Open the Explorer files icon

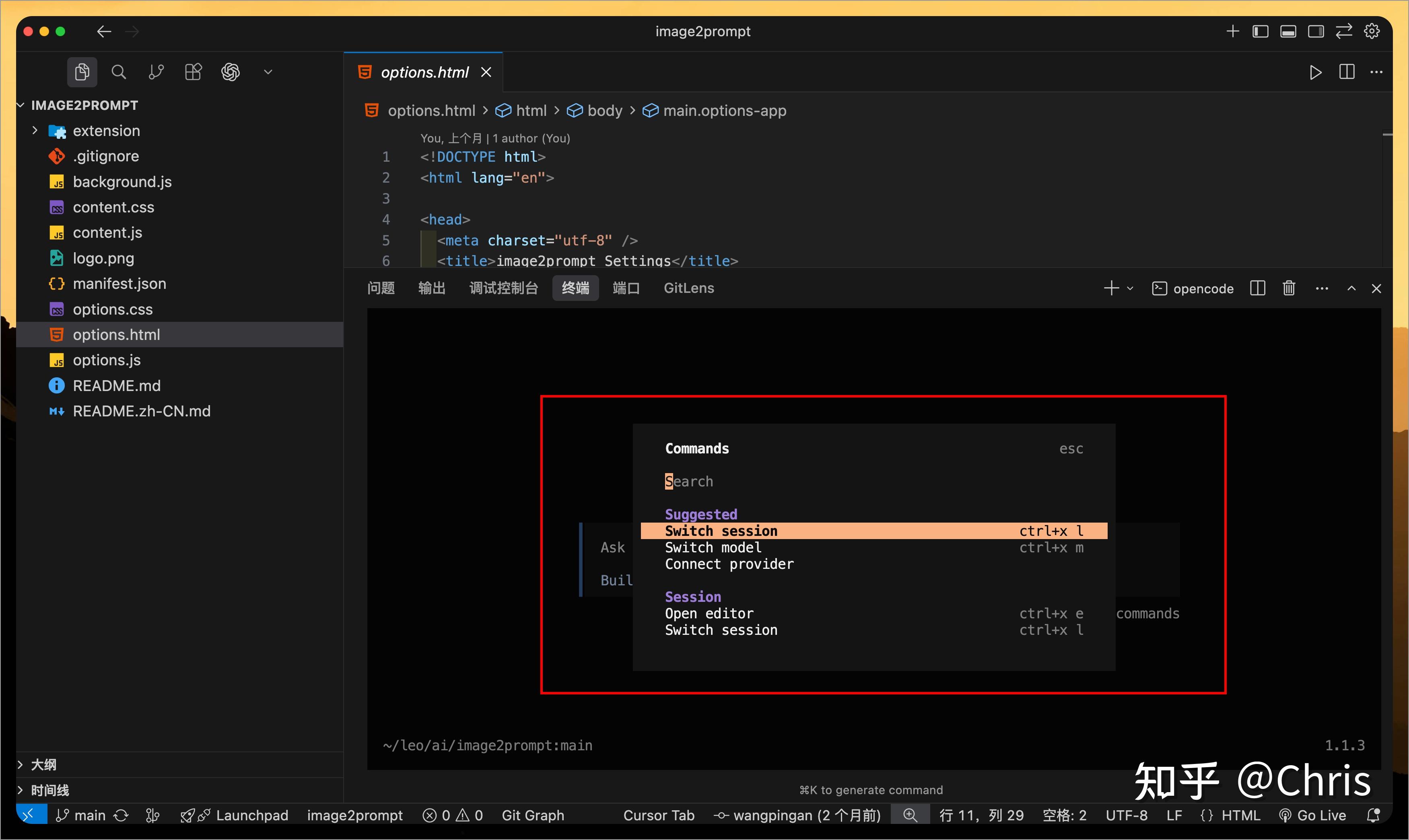pos(82,72)
